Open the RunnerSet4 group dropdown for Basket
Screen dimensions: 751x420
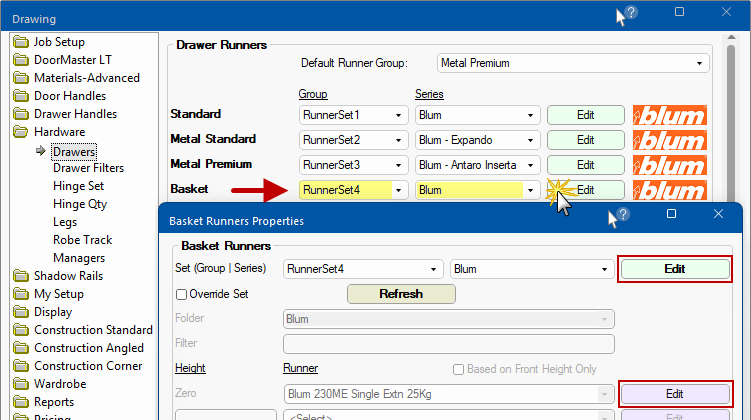tap(353, 189)
